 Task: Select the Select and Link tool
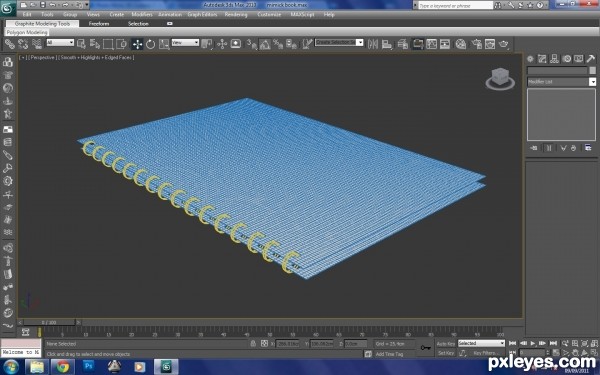tap(10, 44)
